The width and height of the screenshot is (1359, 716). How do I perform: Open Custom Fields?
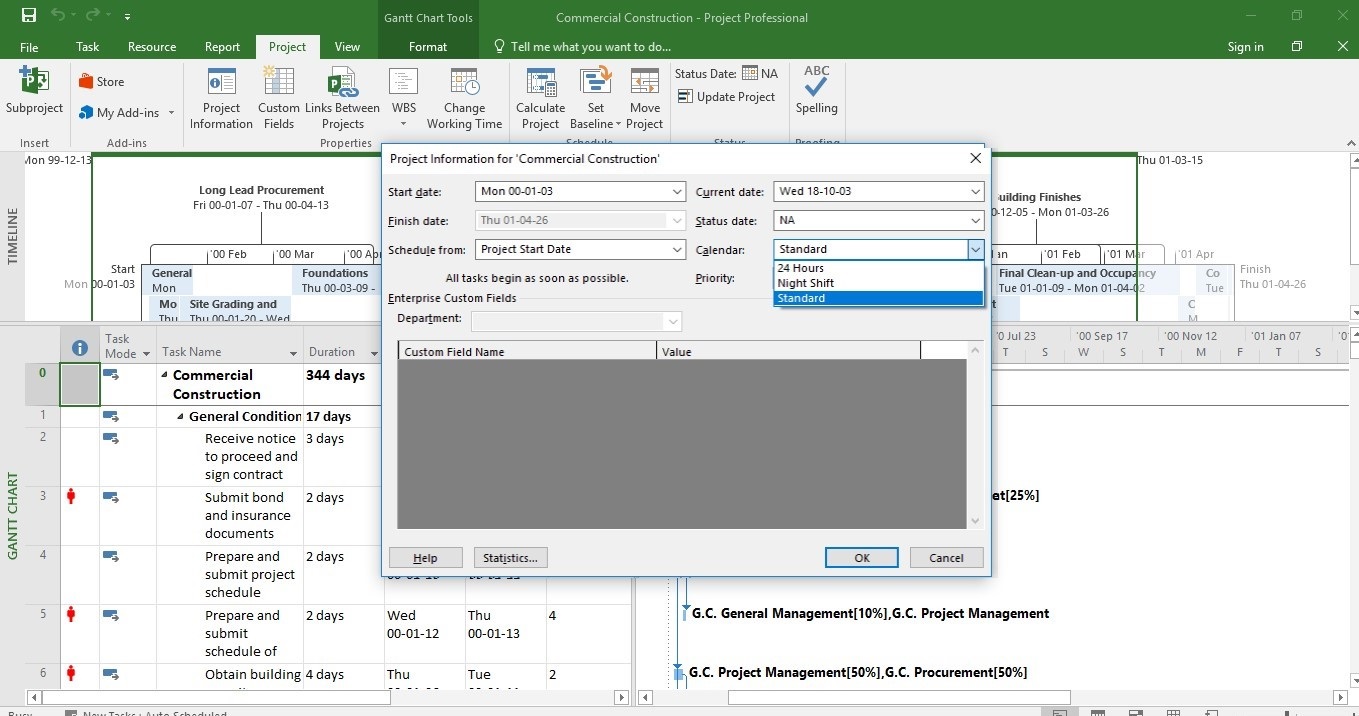[279, 99]
